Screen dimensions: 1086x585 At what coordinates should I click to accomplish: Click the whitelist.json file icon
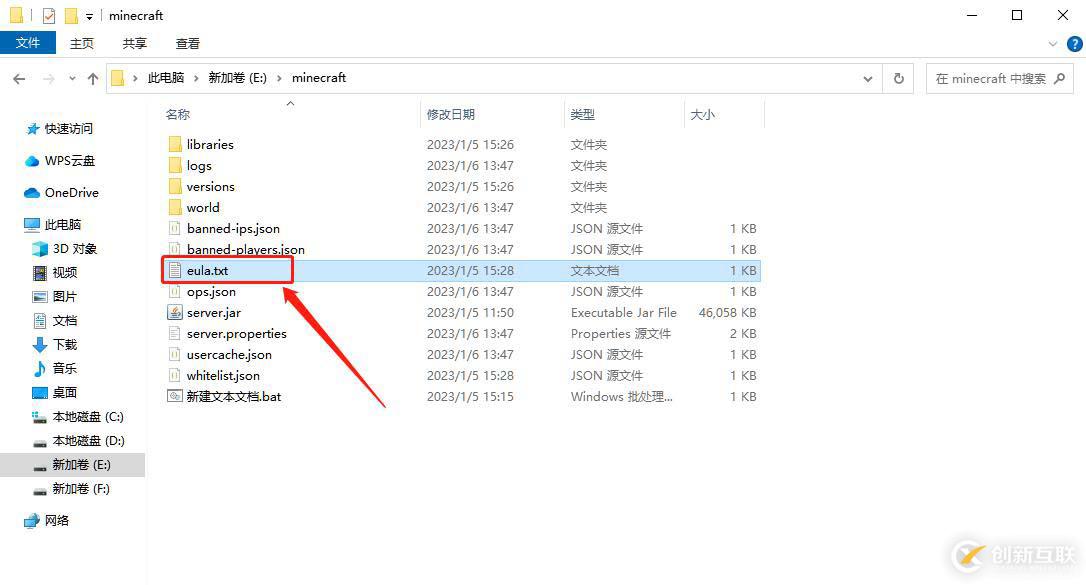coord(175,375)
